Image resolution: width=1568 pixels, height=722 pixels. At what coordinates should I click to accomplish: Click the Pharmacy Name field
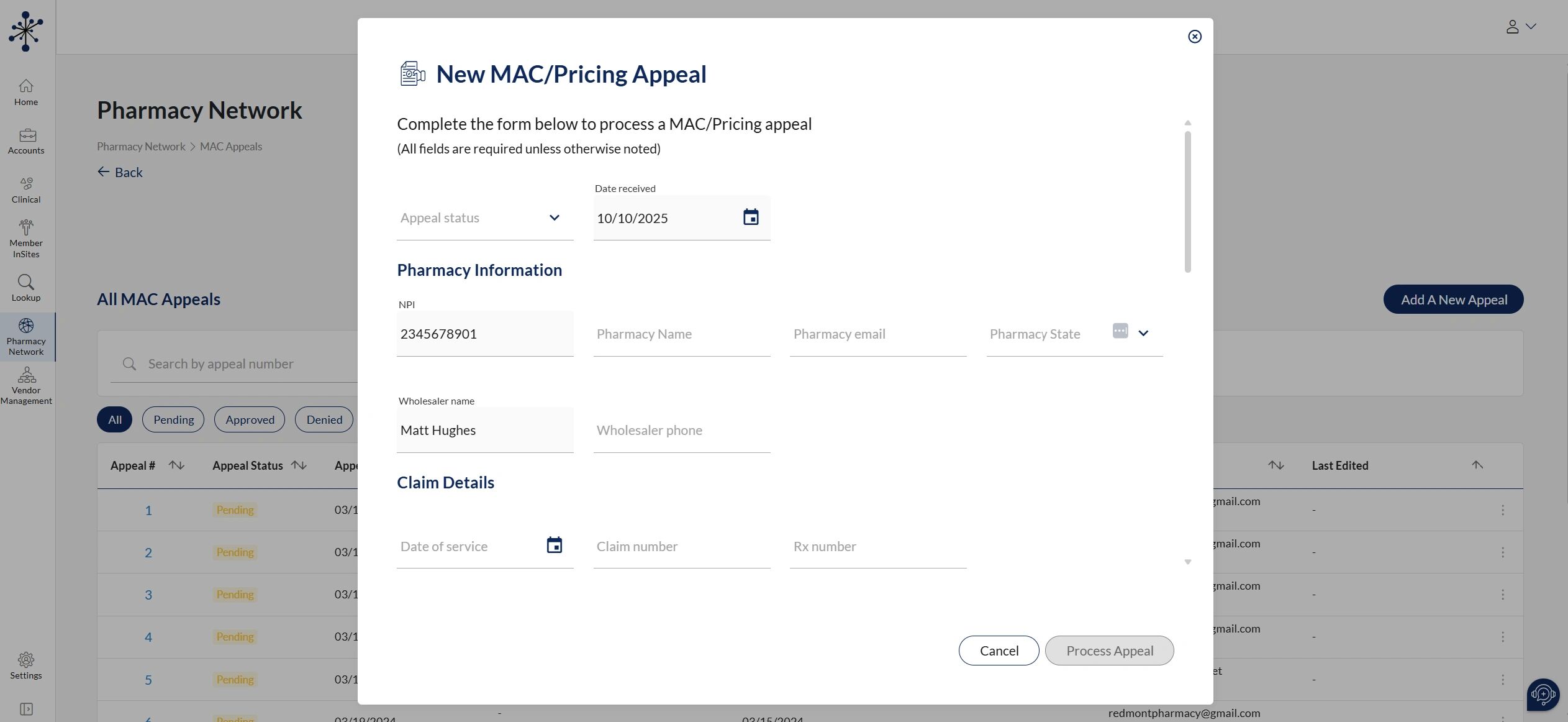pos(681,334)
